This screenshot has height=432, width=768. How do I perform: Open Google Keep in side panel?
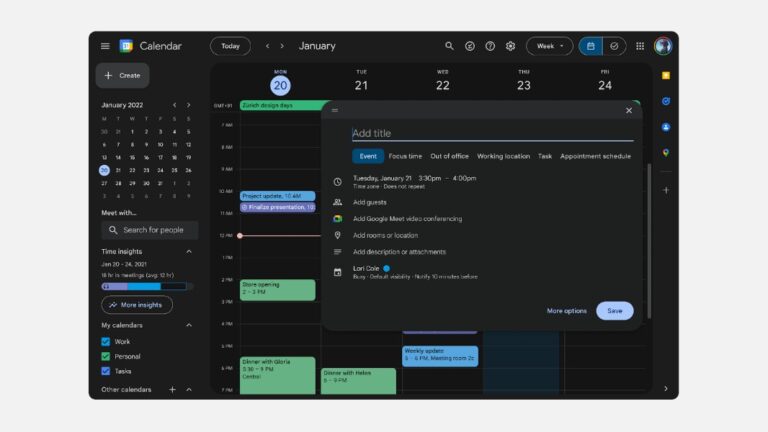(x=665, y=75)
